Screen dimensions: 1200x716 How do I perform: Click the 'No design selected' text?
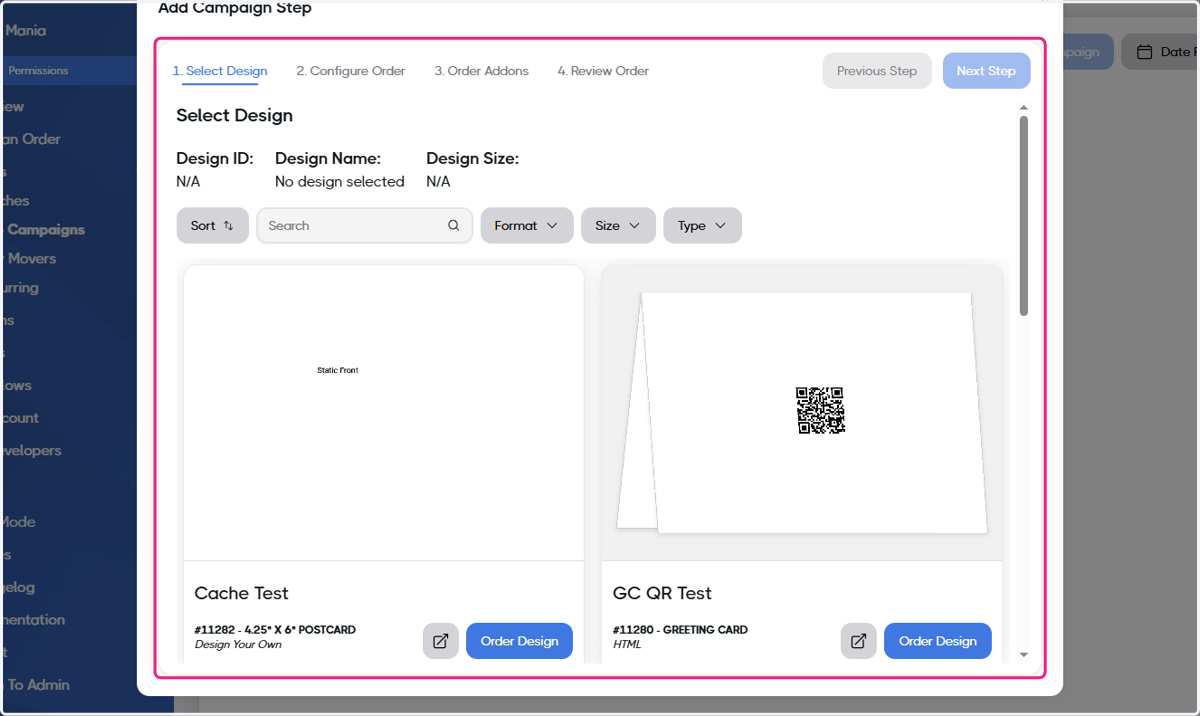point(339,182)
